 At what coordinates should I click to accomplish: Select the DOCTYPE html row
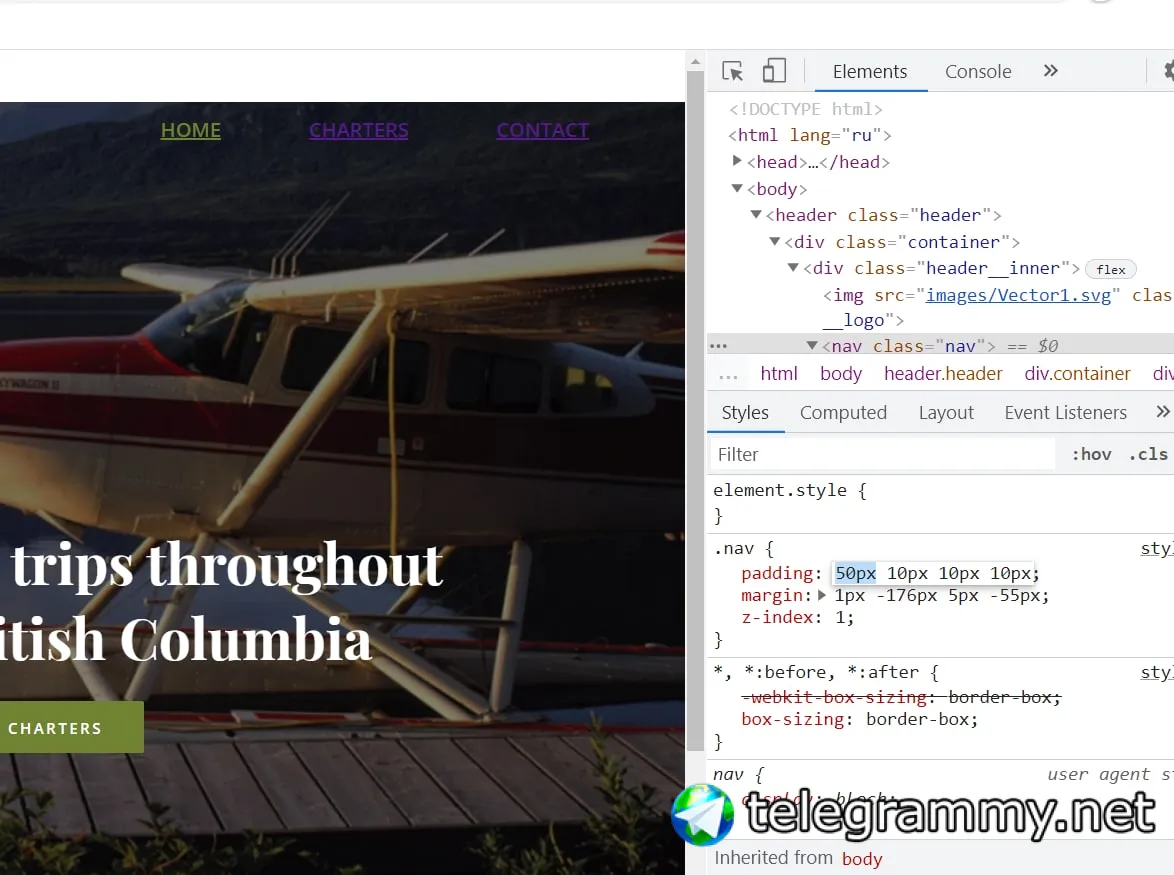(805, 109)
